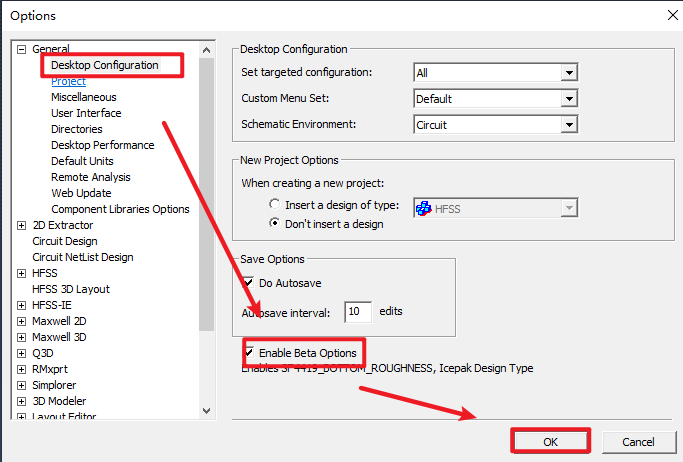Select Default Units entry
The height and width of the screenshot is (462, 683).
click(82, 161)
